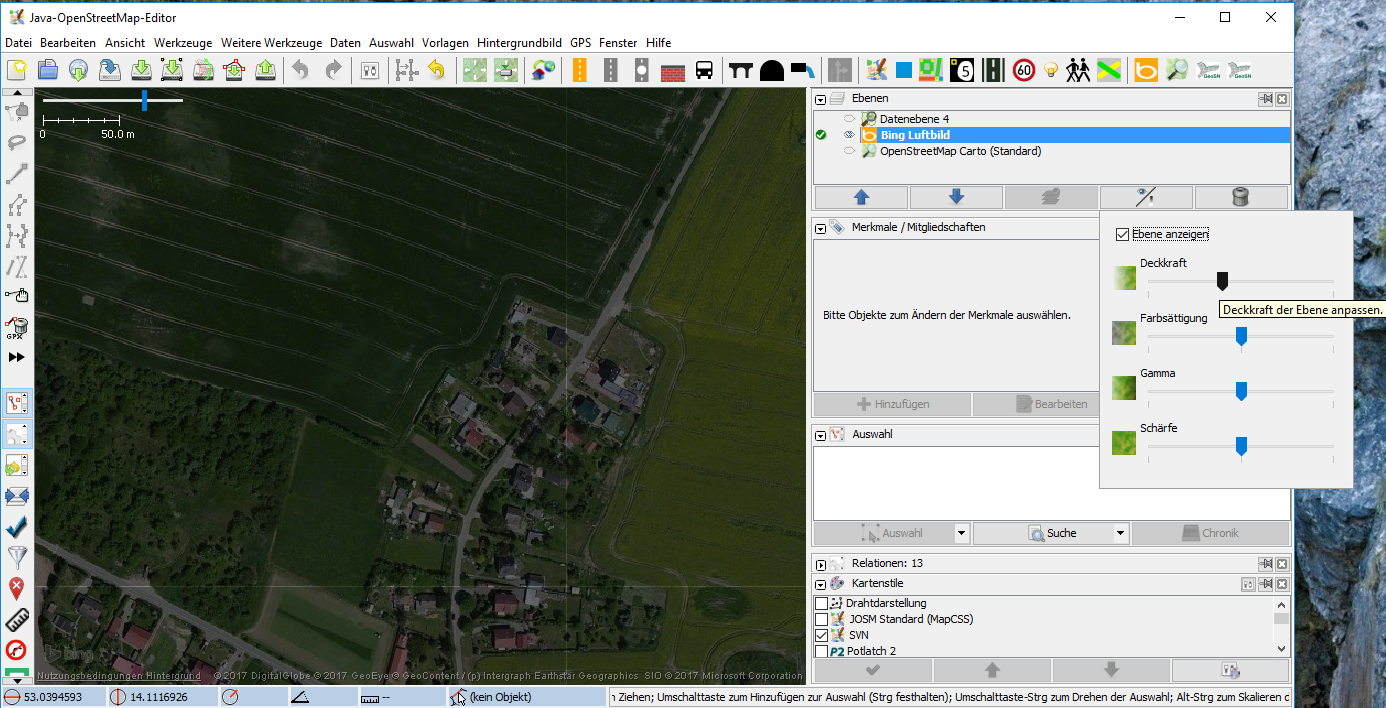Screen dimensions: 1386x708
Task: Click the delete layer trash icon
Action: coord(1240,197)
